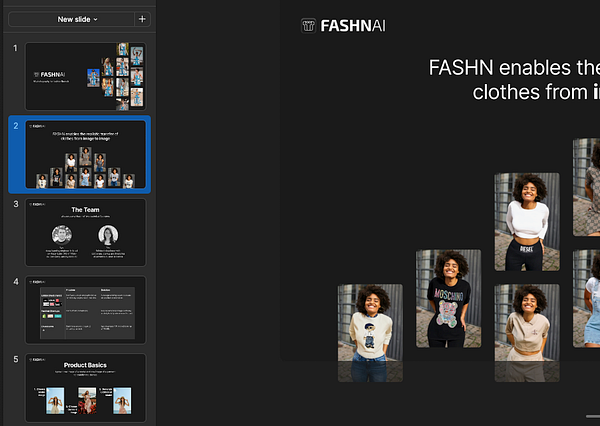Select the photo with beige polo shirt

[x=527, y=333]
